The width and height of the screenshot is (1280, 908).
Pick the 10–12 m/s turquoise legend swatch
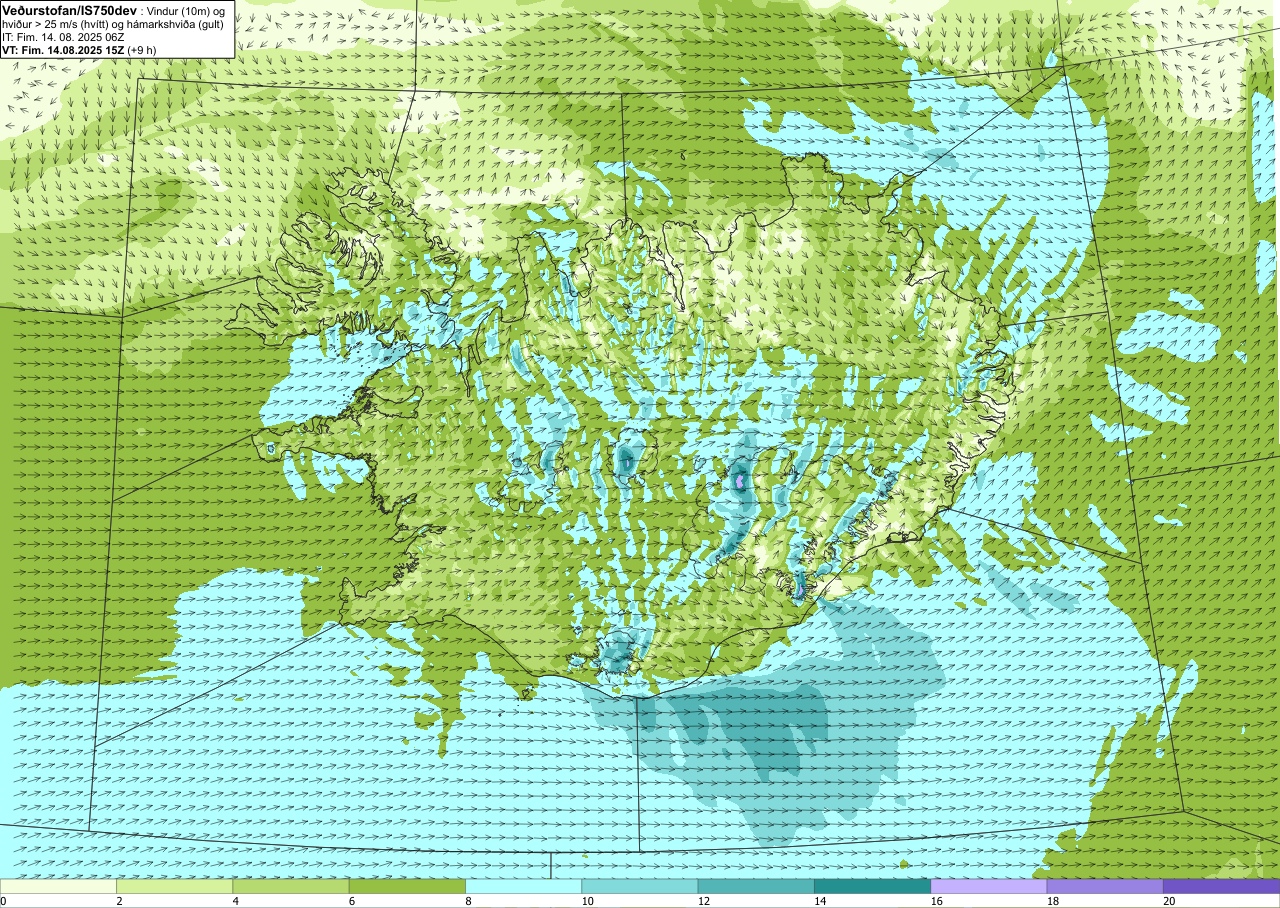640,886
